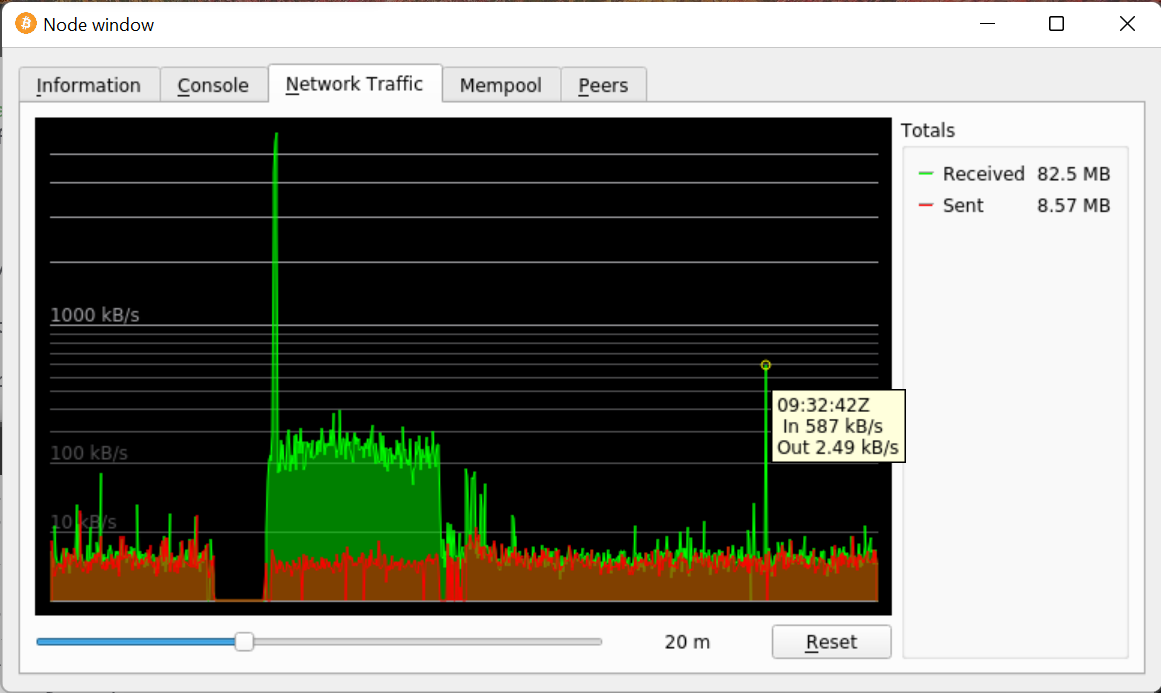Click the green Received legend swatch
Screen dimensions: 1161x693
click(x=926, y=174)
